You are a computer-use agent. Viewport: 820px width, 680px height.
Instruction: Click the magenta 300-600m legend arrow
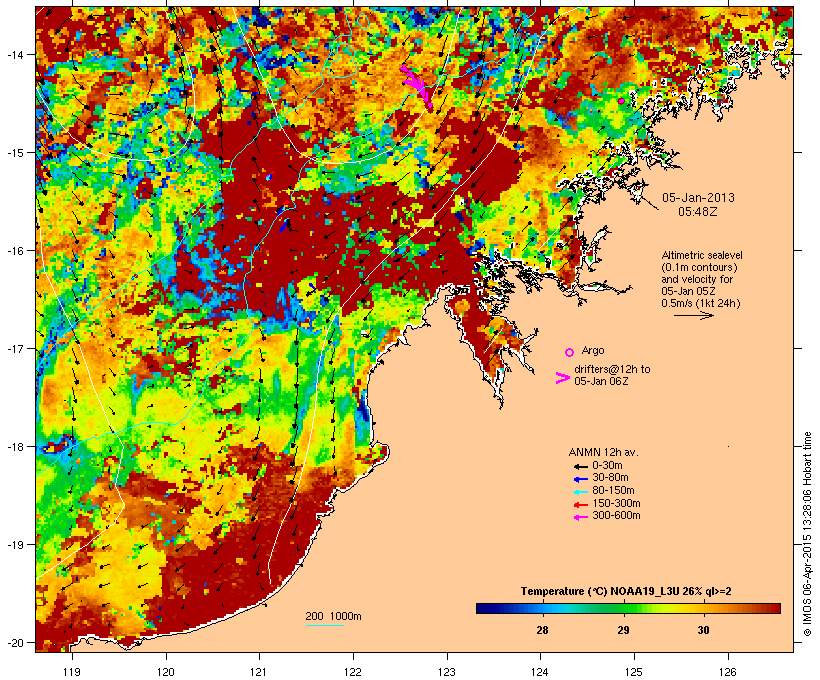(581, 517)
